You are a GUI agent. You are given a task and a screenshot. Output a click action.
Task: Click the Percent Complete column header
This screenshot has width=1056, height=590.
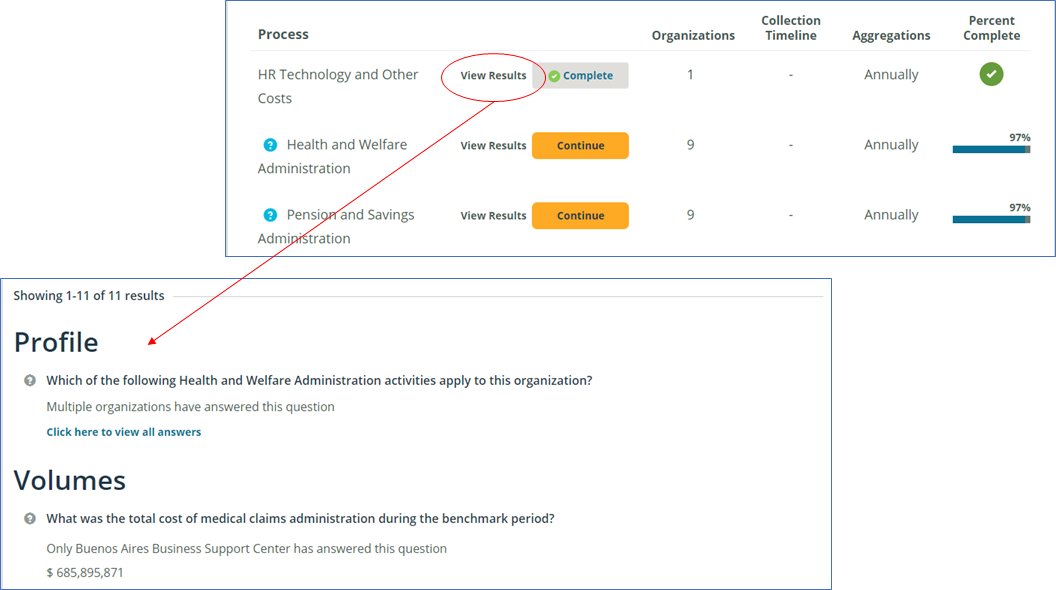[x=991, y=28]
